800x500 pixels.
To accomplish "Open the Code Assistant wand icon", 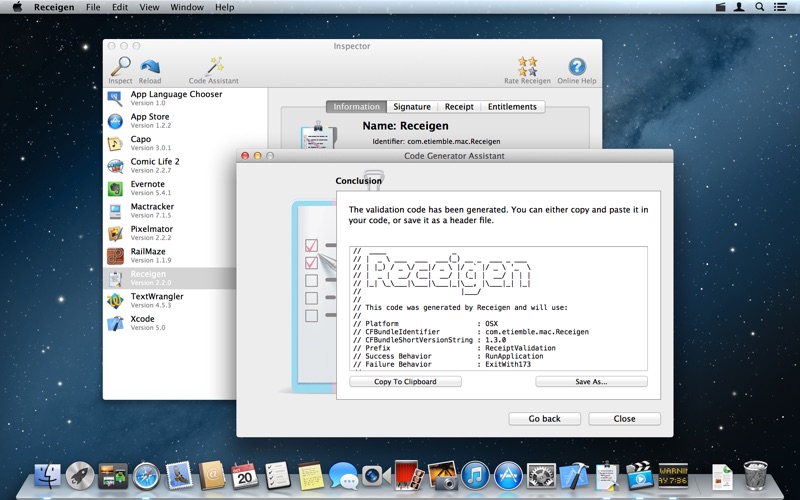I will (213, 67).
